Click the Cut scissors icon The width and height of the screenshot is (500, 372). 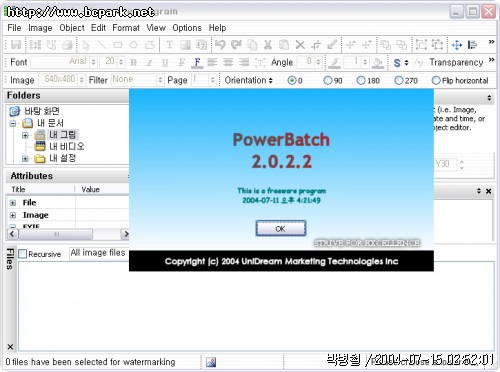pyautogui.click(x=268, y=45)
